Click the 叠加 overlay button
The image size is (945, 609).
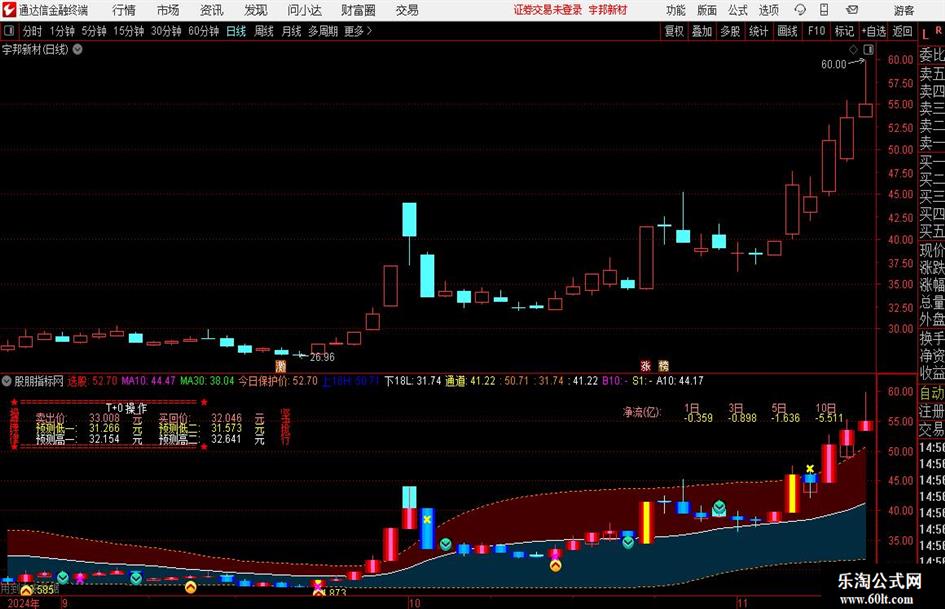tap(702, 31)
